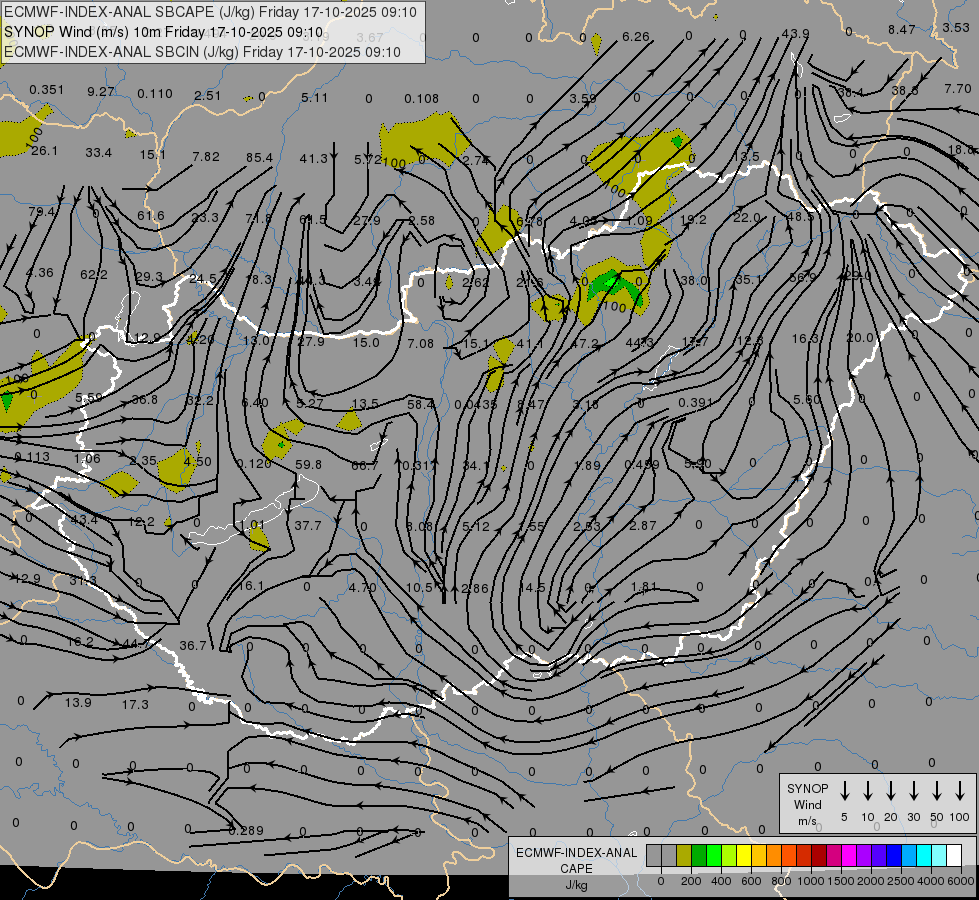
Task: Click the '2500' tick on CAPE scale
Action: coord(901,881)
